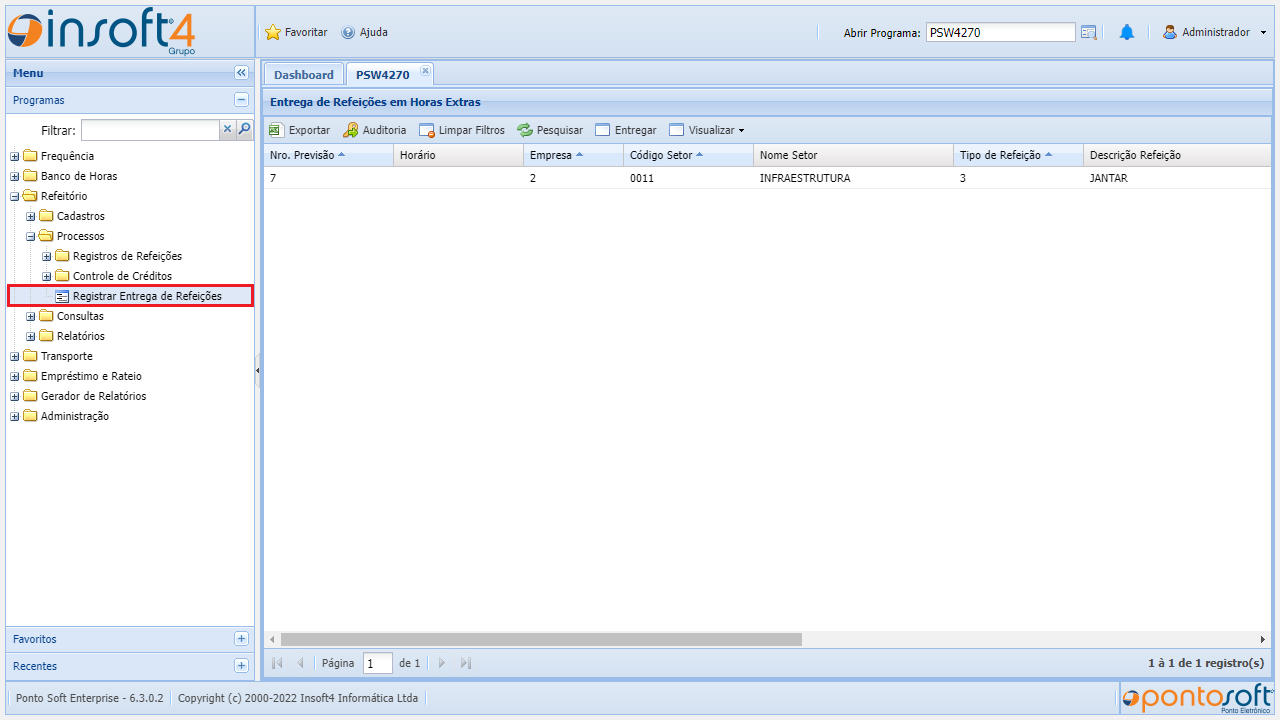Click the program list icon beside Abrir Programa

(1089, 33)
